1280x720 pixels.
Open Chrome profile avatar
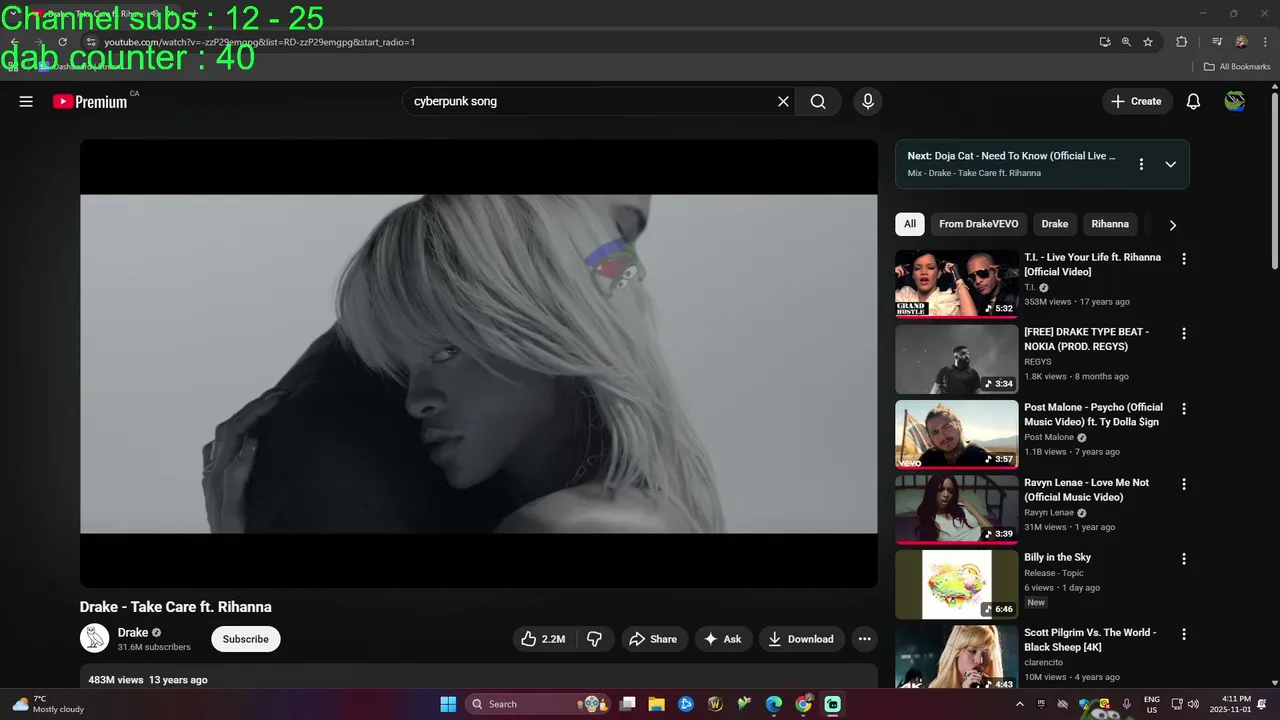(1241, 42)
